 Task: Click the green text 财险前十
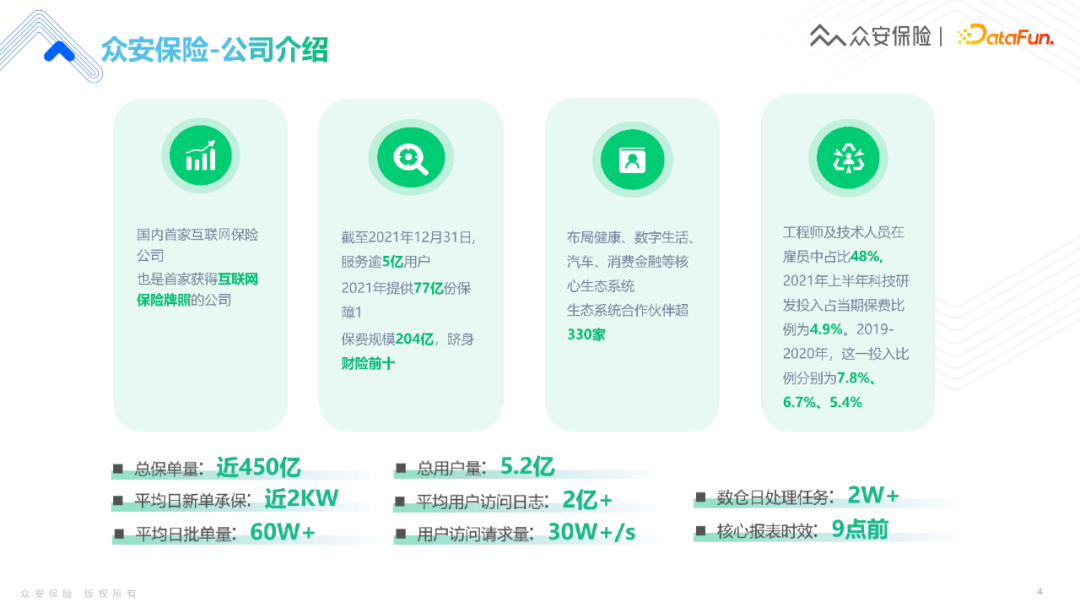coord(368,364)
